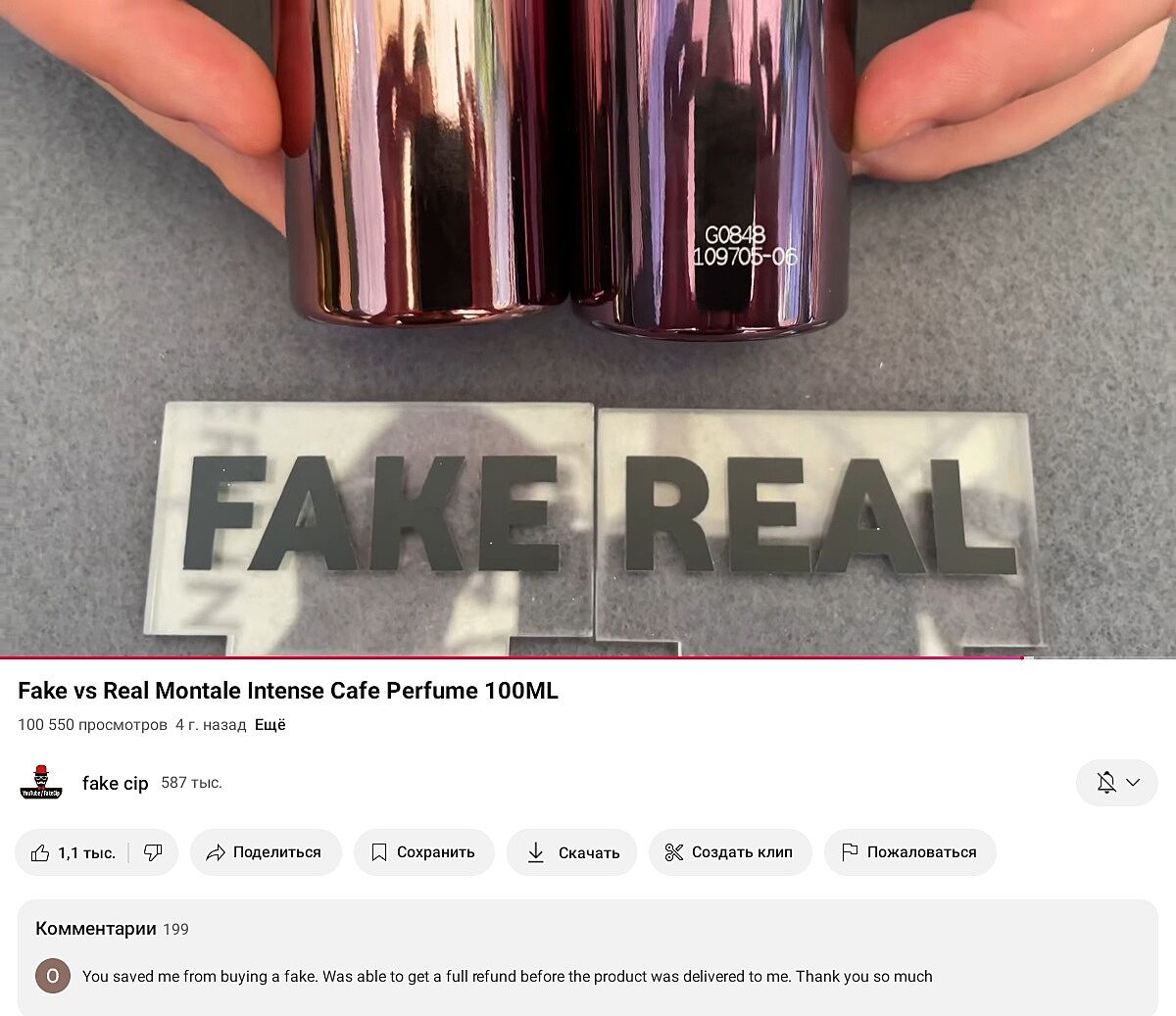Open fake cip channel avatar
This screenshot has height=1016, width=1176.
[x=41, y=783]
